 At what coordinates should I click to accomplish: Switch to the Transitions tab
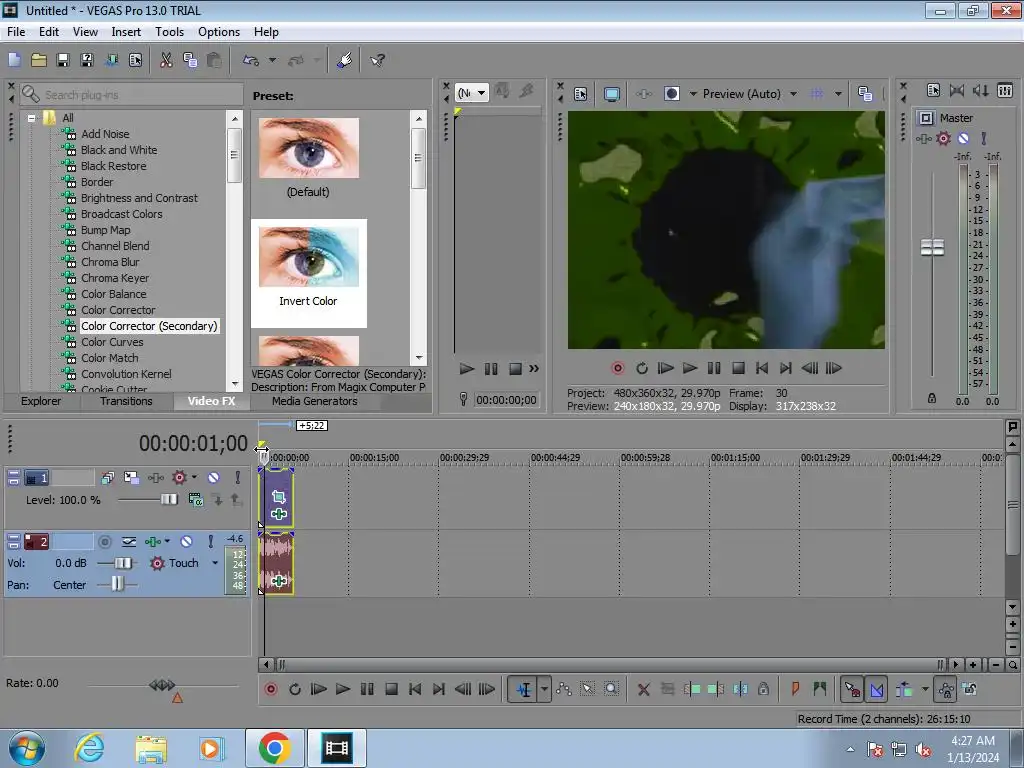[126, 401]
